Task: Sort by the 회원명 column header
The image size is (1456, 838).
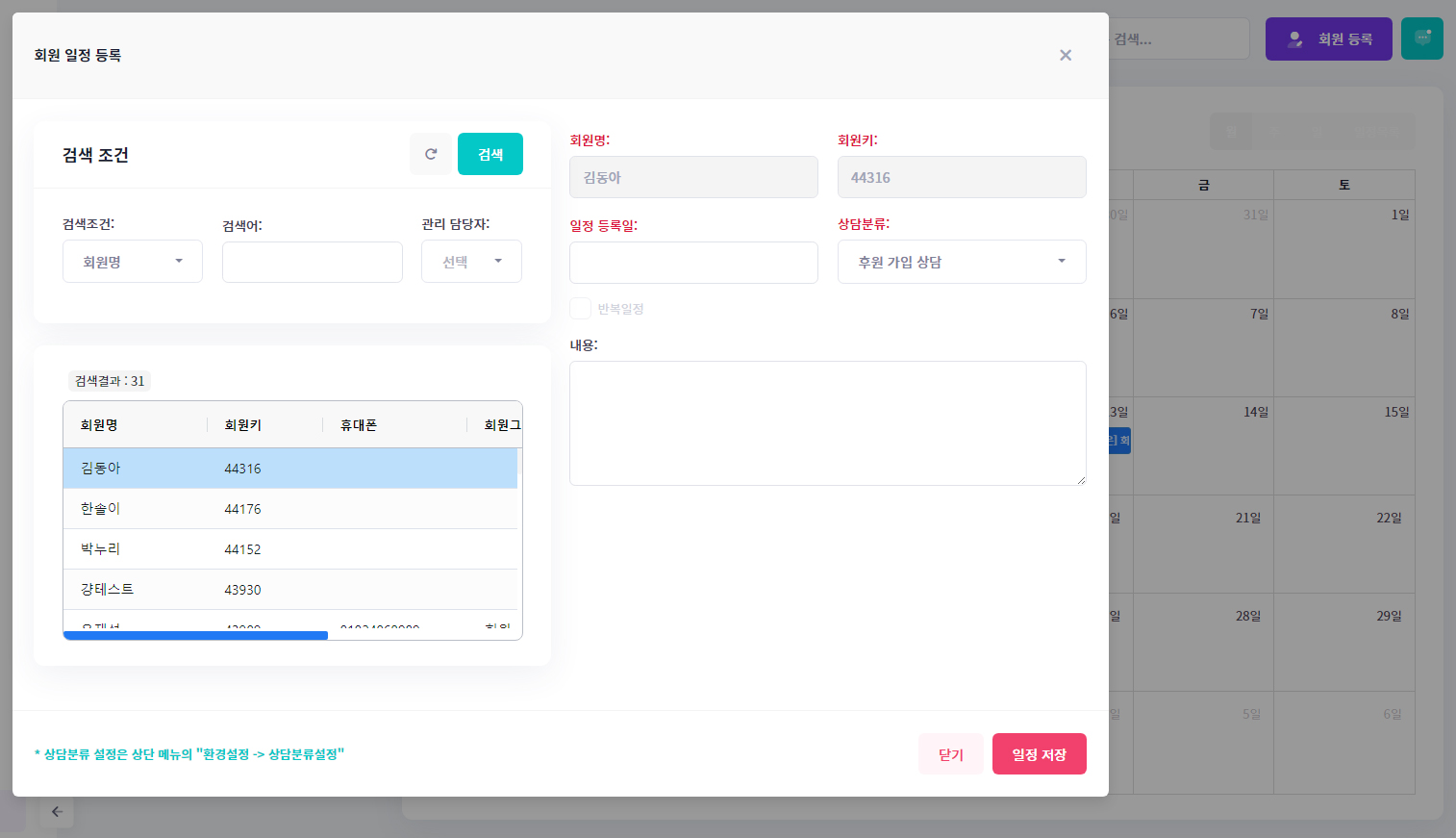Action: (99, 425)
